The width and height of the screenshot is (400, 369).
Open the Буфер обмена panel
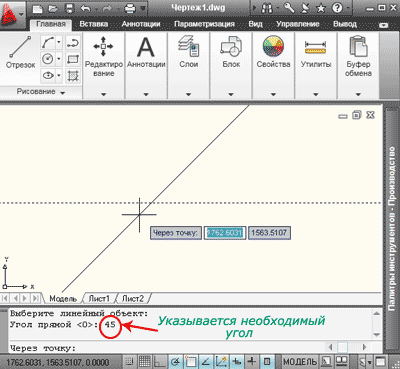click(x=358, y=65)
